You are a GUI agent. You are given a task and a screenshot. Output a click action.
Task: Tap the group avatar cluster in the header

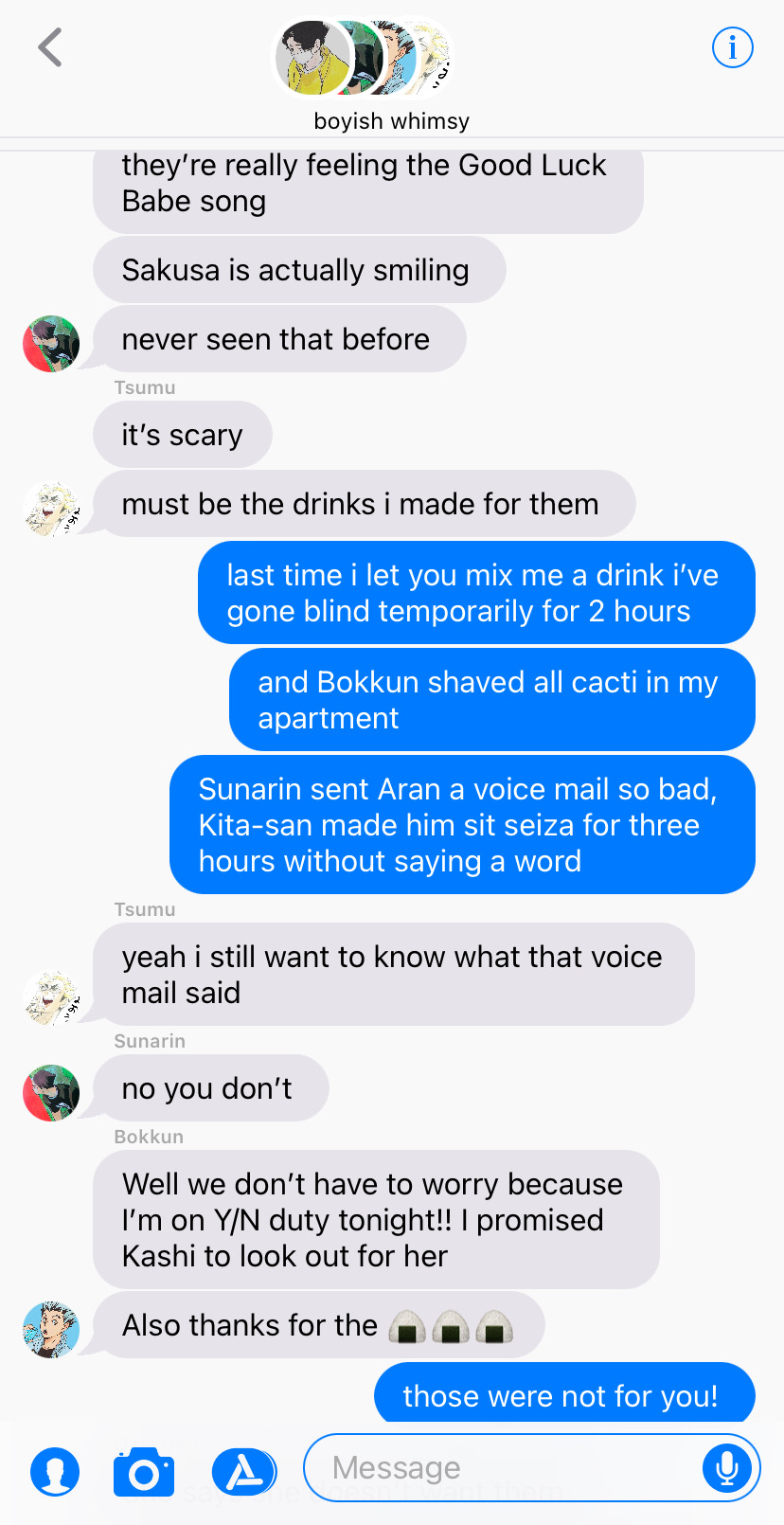(x=364, y=59)
